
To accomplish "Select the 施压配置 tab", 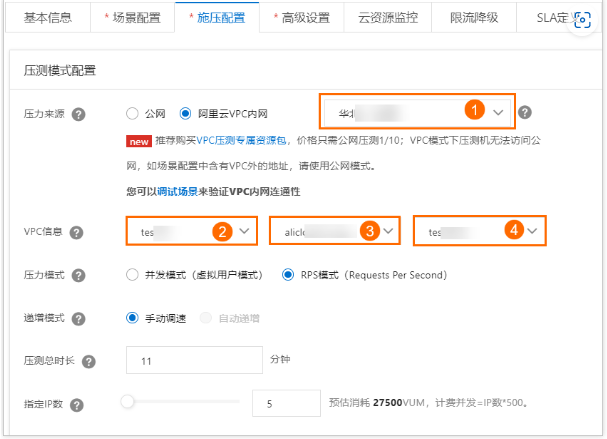I will (217, 17).
